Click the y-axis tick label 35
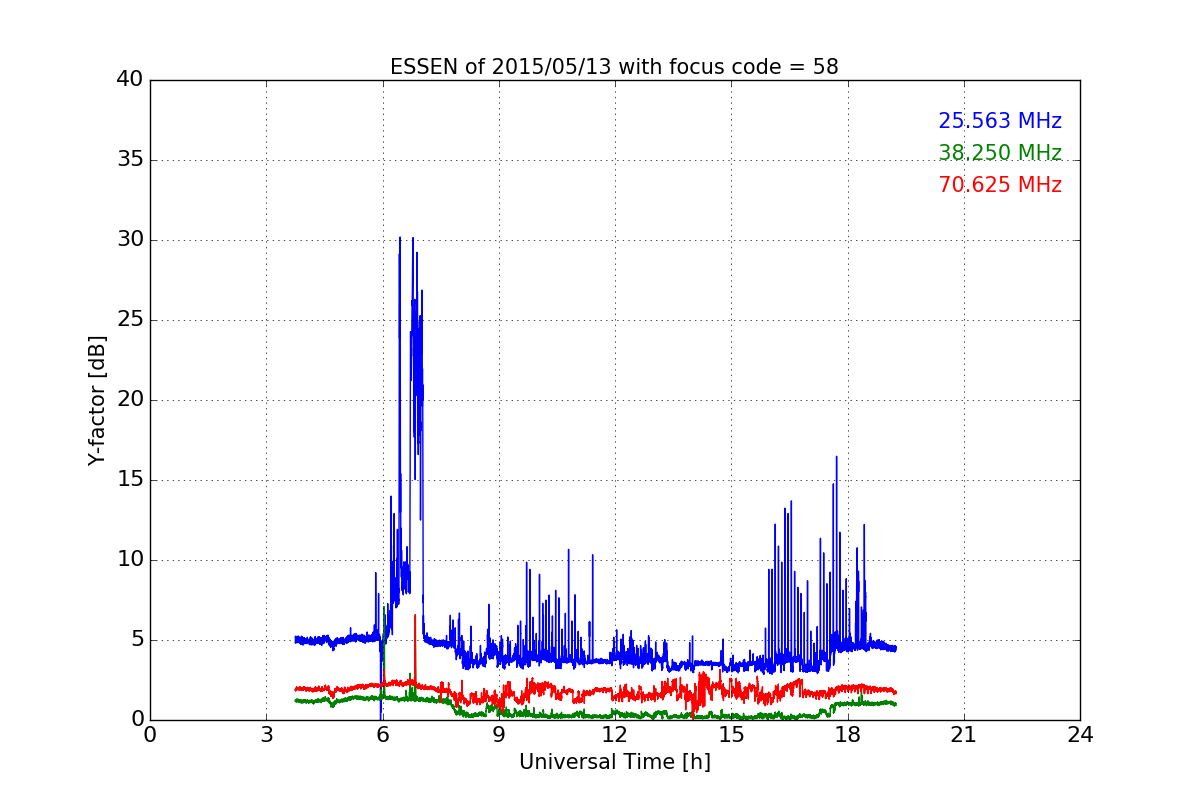The image size is (1200, 800). tap(130, 160)
